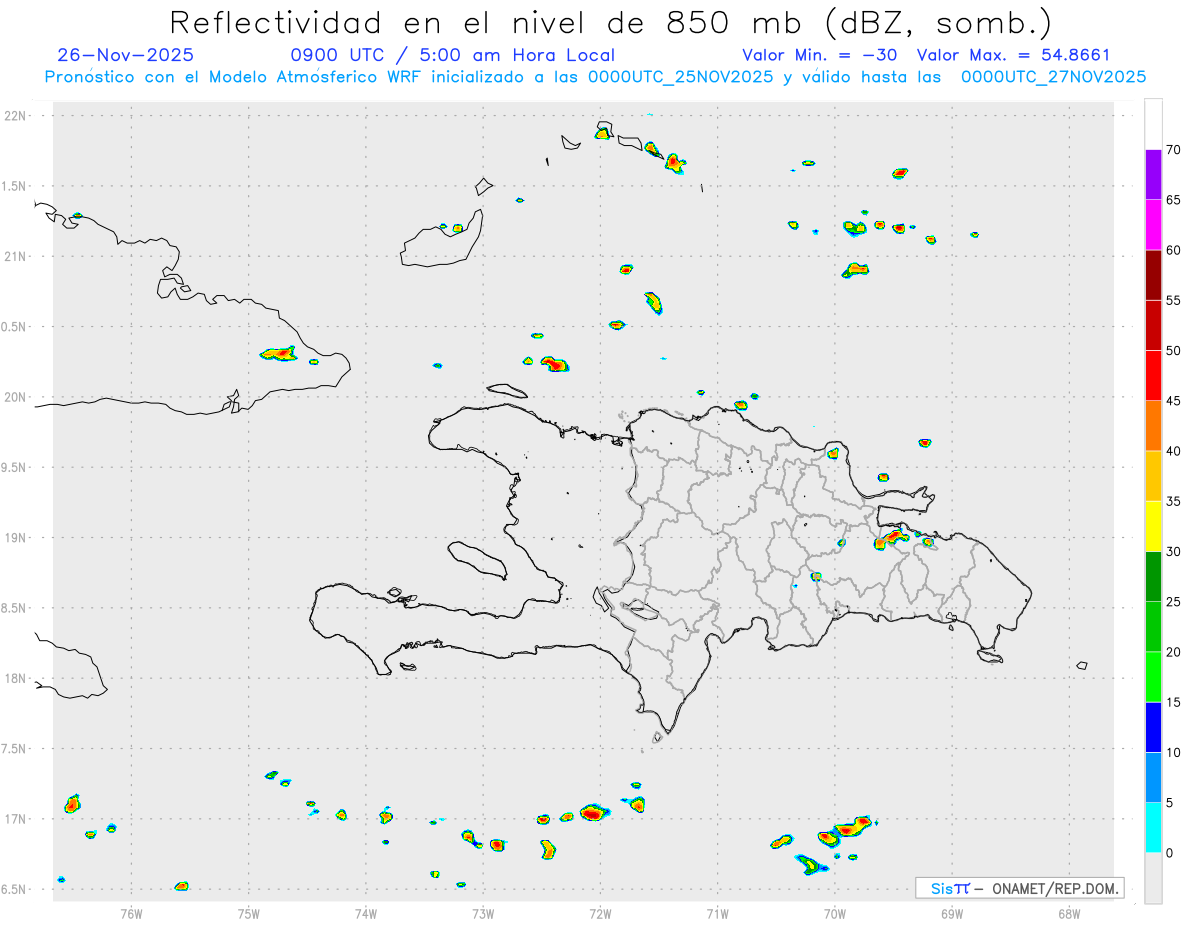Click the longitude label '70W'
The height and width of the screenshot is (927, 1200).
point(835,912)
